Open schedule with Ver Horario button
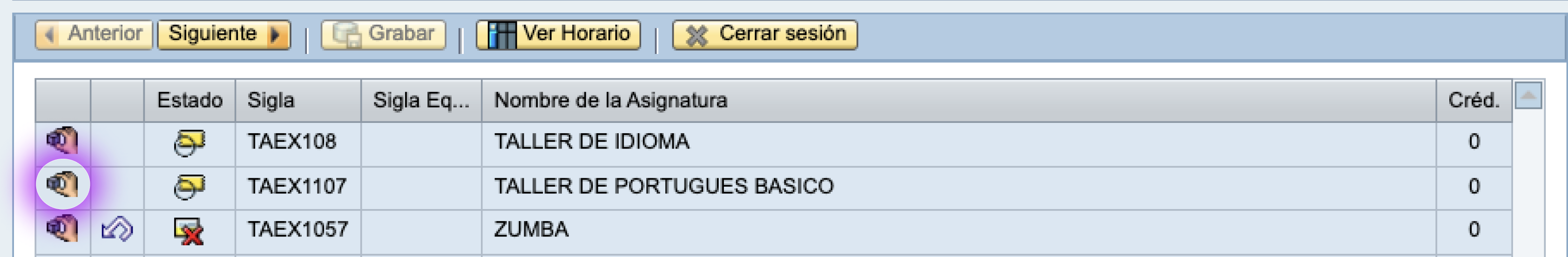 click(558, 34)
